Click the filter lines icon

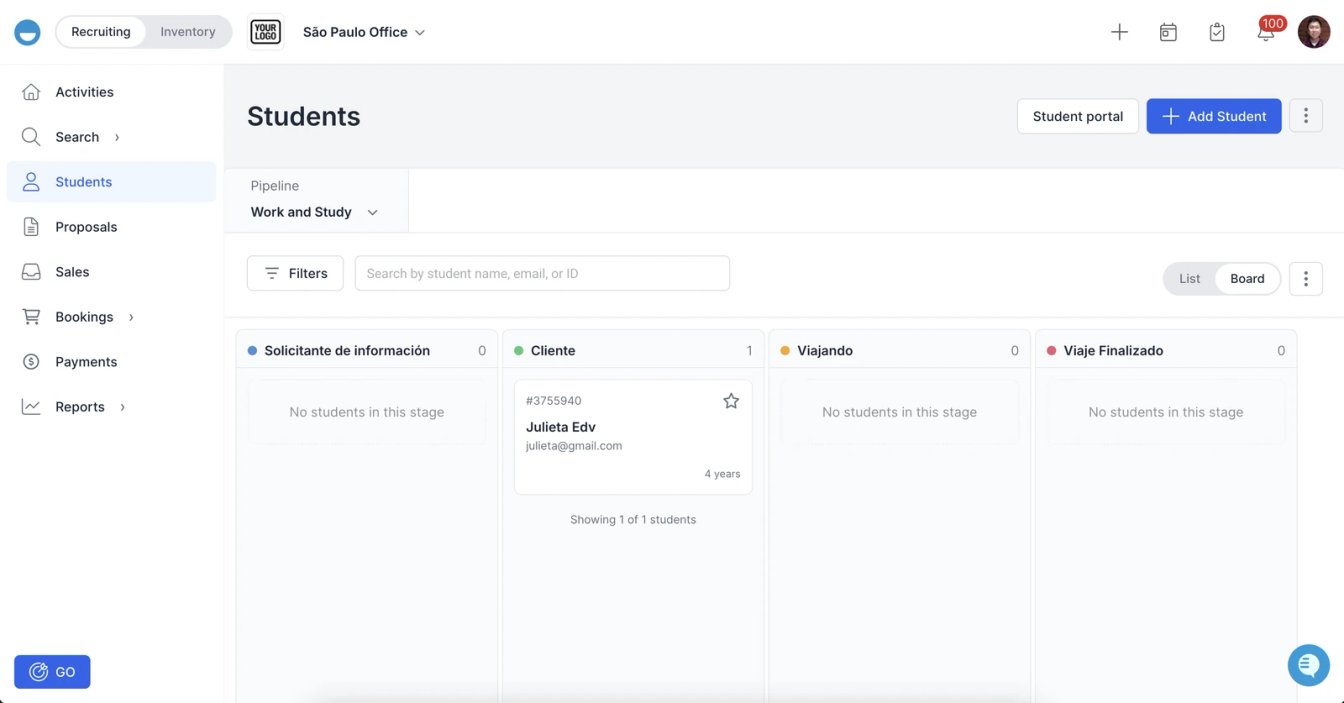(272, 273)
